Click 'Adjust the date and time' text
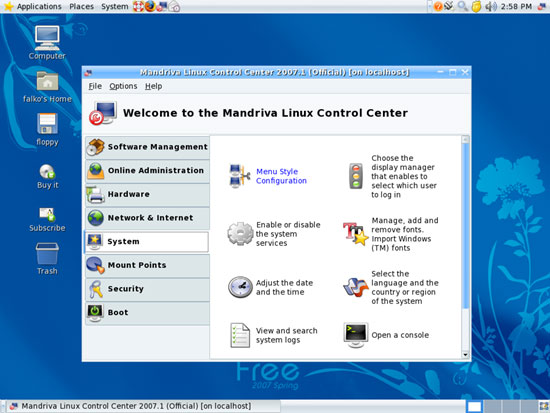The image size is (550, 413). (284, 287)
